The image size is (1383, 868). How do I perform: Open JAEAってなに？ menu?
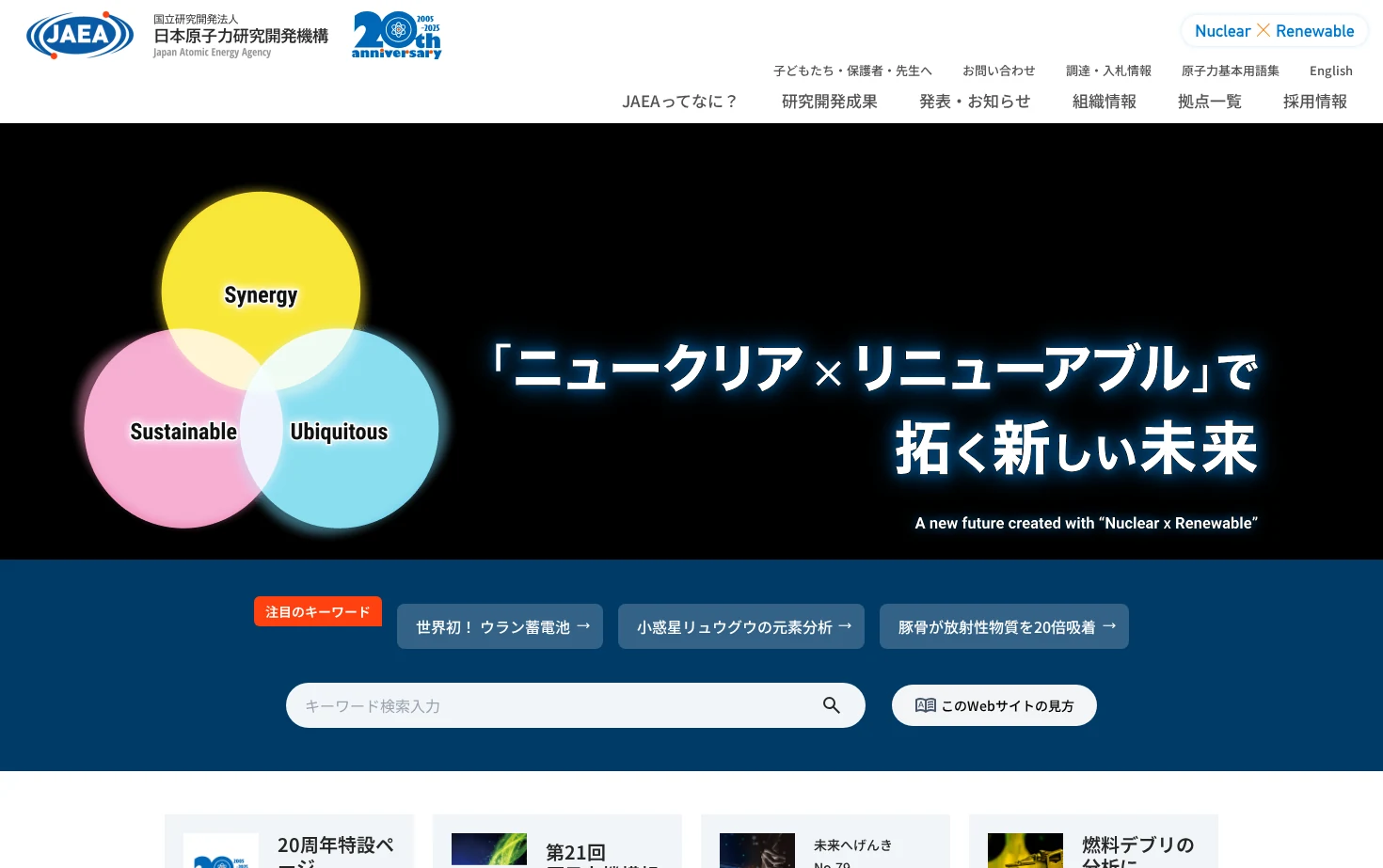(680, 102)
